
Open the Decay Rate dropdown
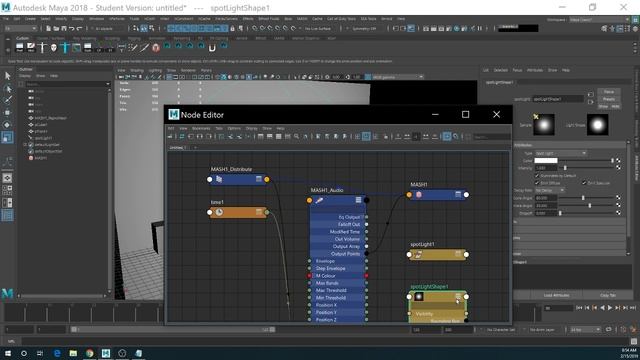click(x=549, y=190)
